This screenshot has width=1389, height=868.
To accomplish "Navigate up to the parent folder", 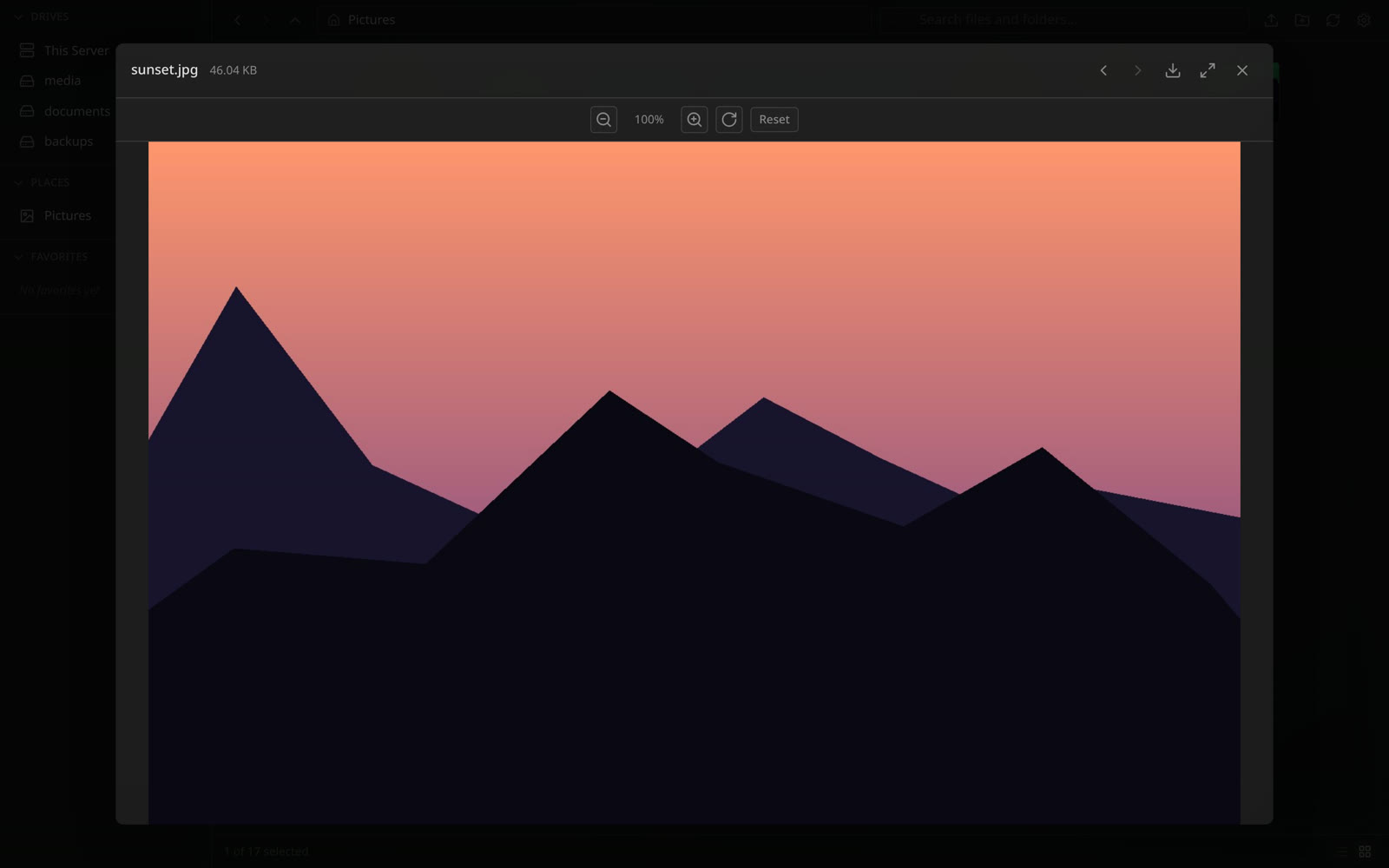I will pyautogui.click(x=295, y=20).
